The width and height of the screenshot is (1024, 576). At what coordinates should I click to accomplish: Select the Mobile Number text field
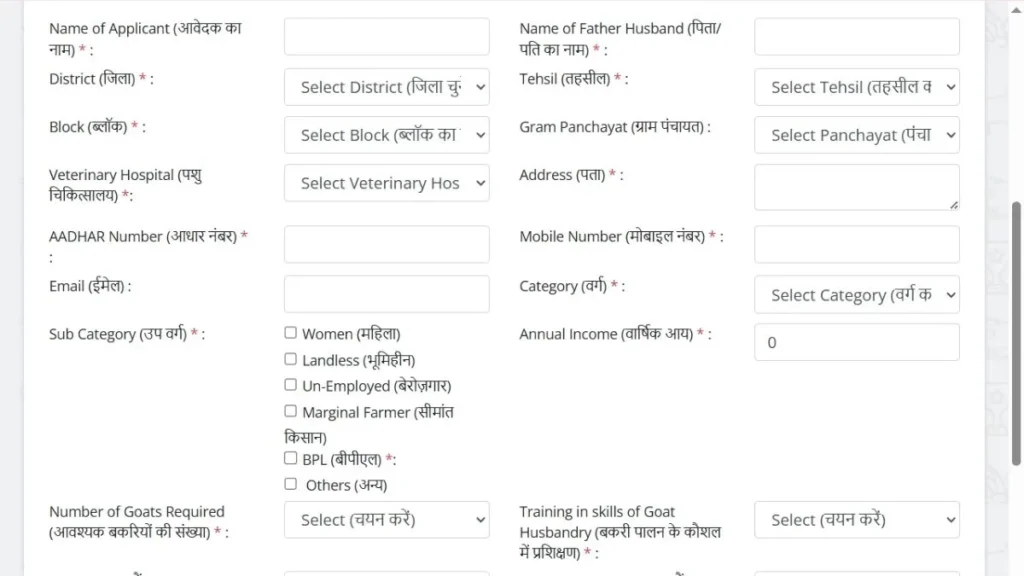pos(856,244)
